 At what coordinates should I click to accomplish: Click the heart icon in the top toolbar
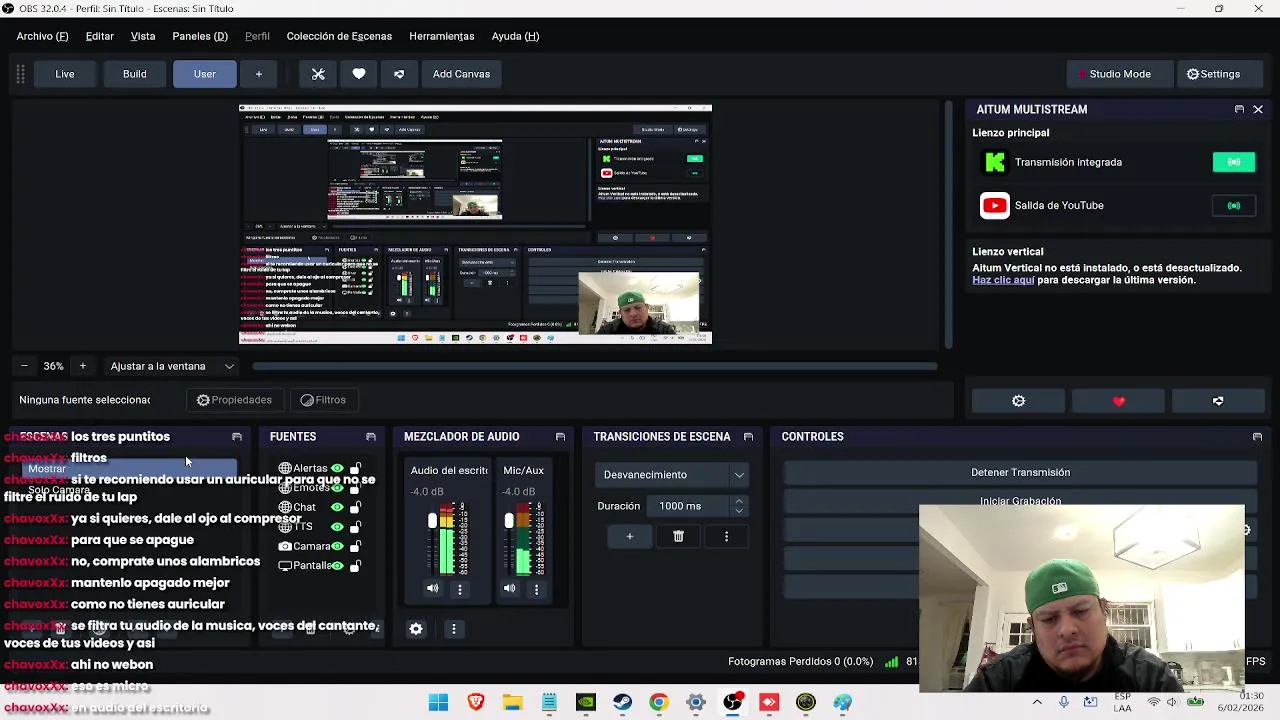point(359,74)
